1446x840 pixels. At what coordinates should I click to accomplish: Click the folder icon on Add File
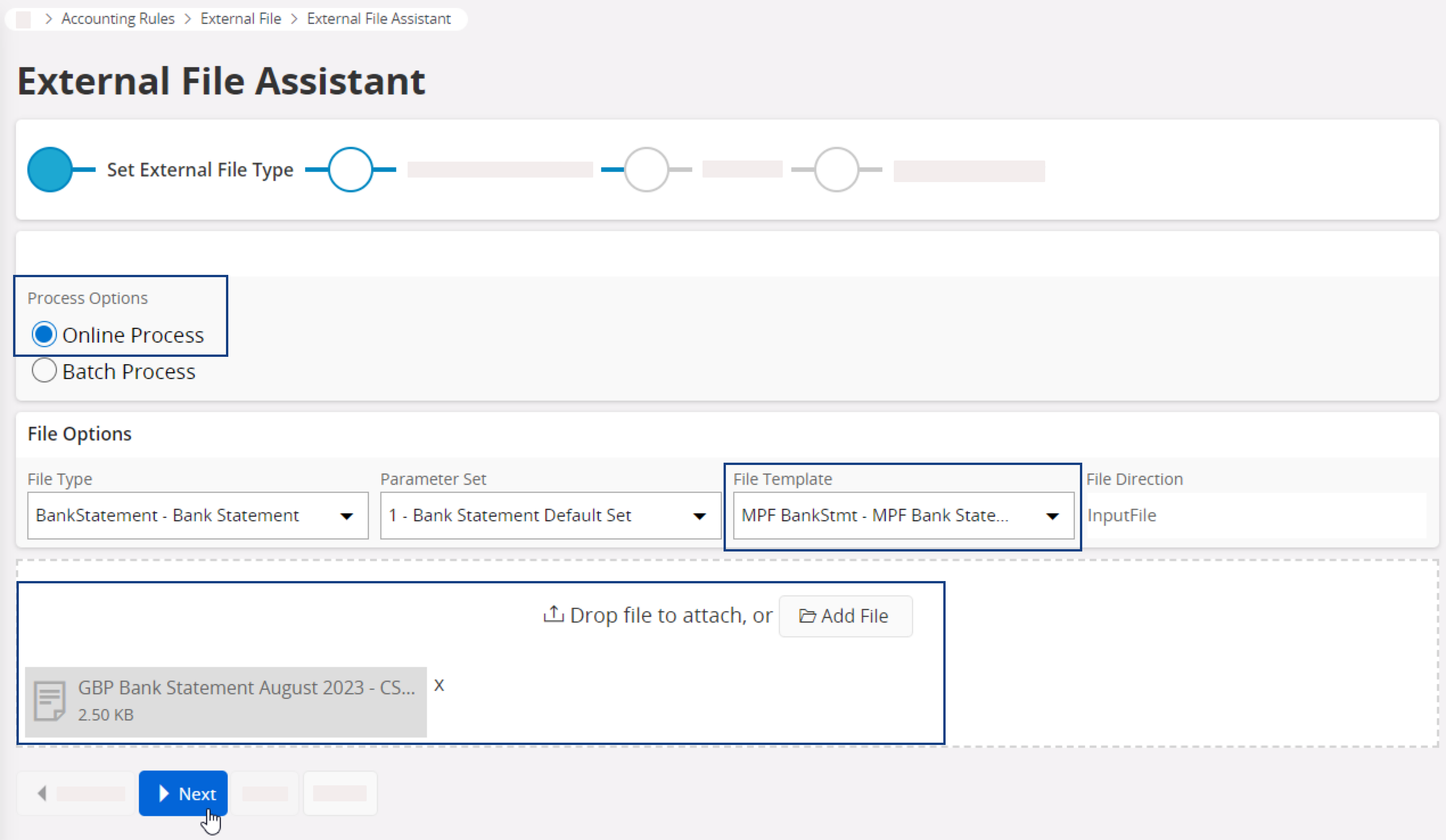point(807,616)
